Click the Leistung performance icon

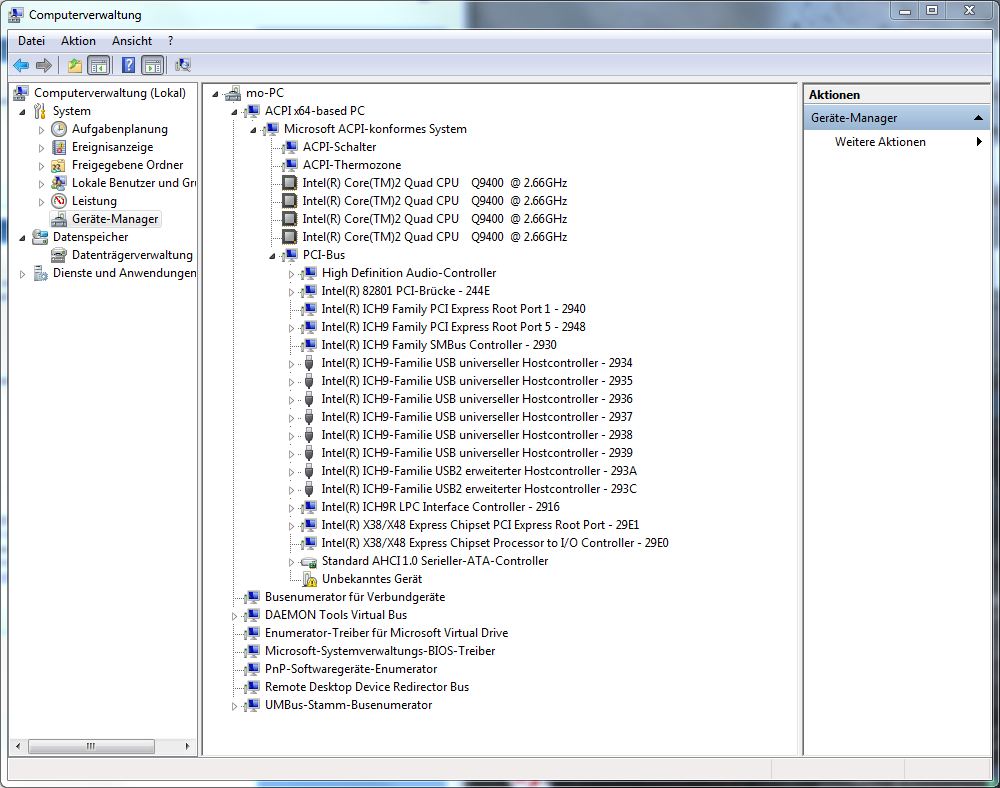[x=59, y=201]
